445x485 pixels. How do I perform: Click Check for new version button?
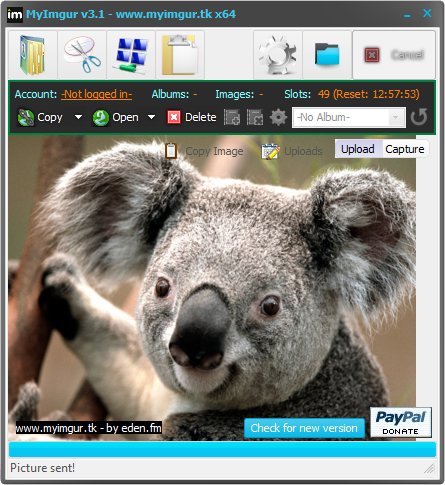[x=304, y=428]
